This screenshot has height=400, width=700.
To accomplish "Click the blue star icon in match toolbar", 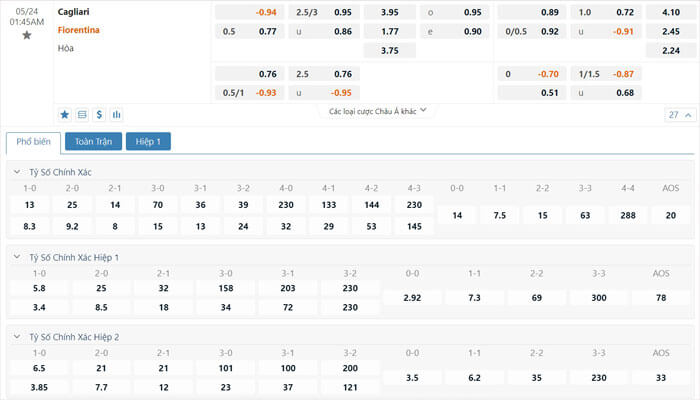I will click(x=65, y=115).
